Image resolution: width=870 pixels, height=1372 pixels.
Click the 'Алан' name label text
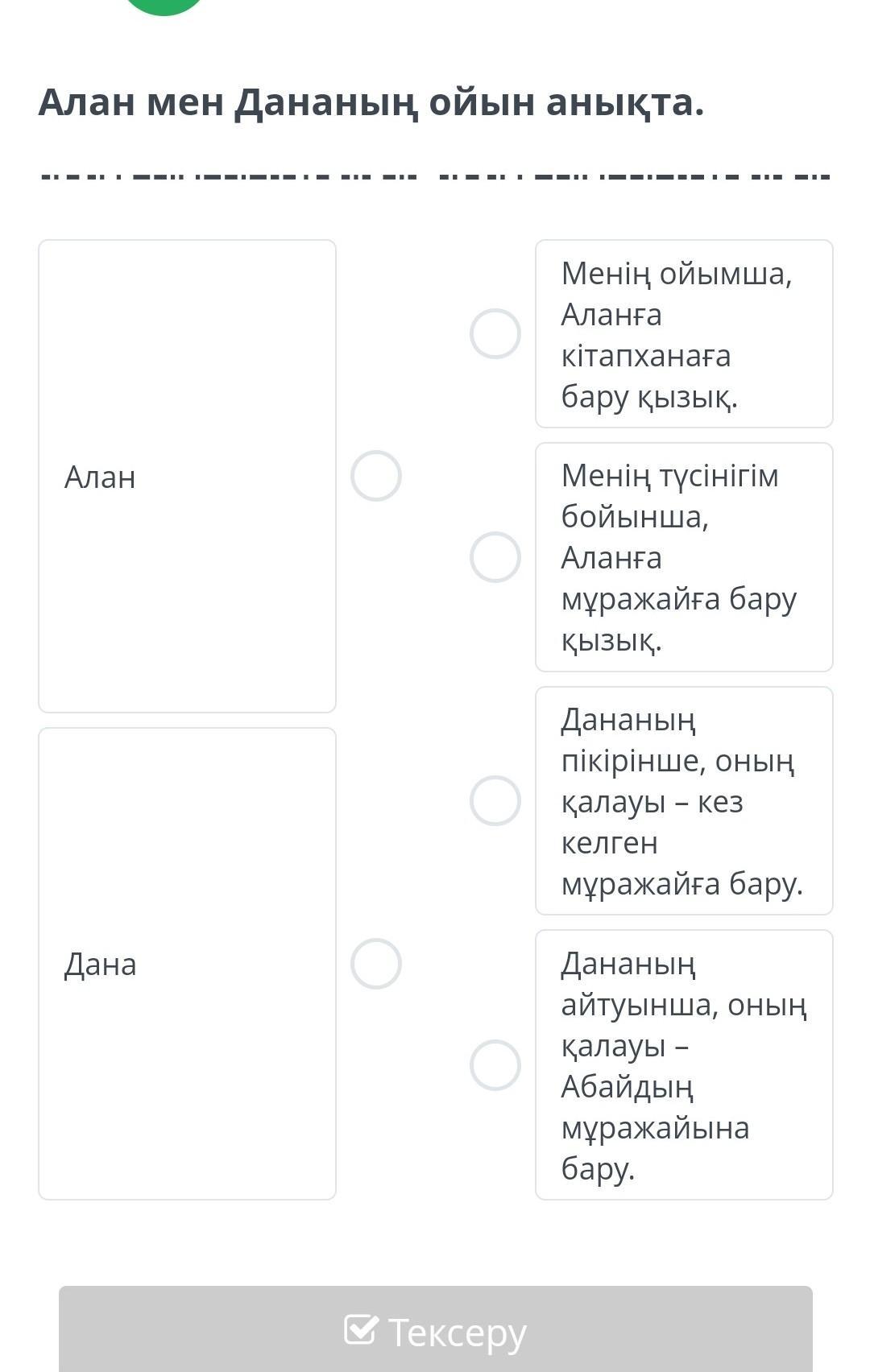click(x=100, y=477)
